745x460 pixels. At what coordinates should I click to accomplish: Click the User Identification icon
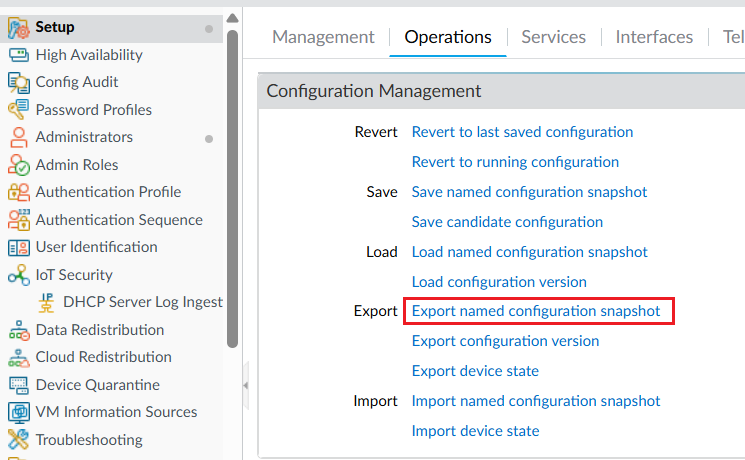pos(19,247)
